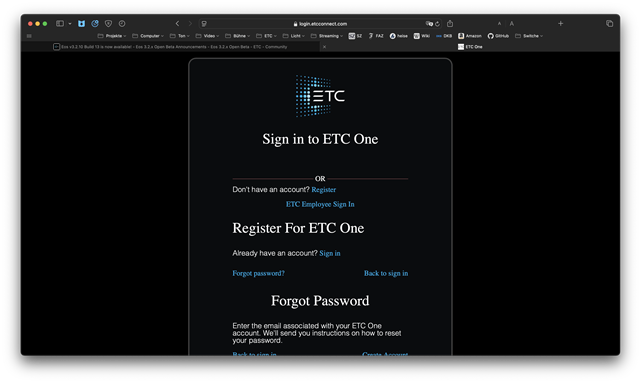Close the Eos Open Beta tab

pos(324,47)
